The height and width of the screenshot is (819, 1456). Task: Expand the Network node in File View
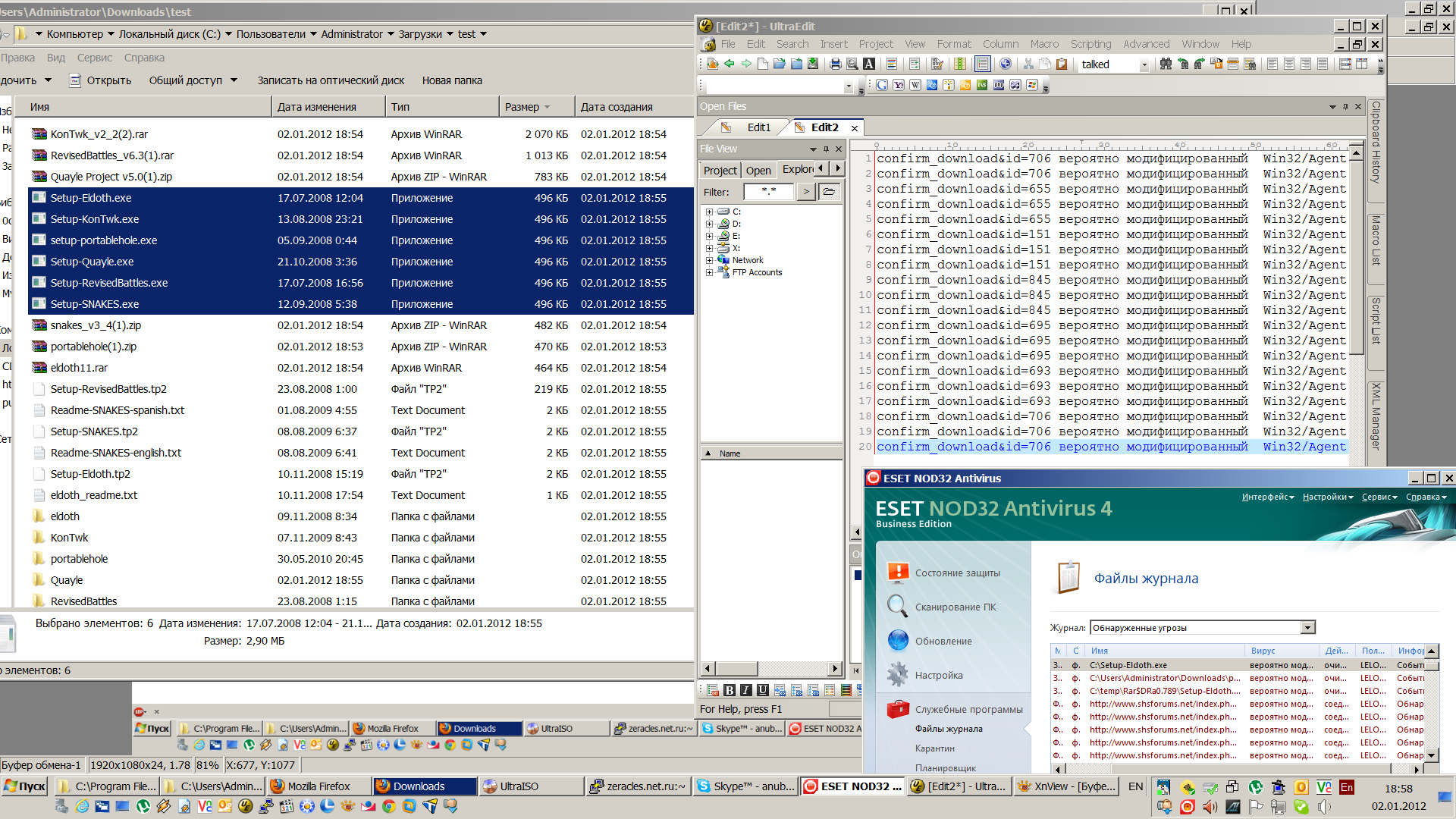point(710,260)
